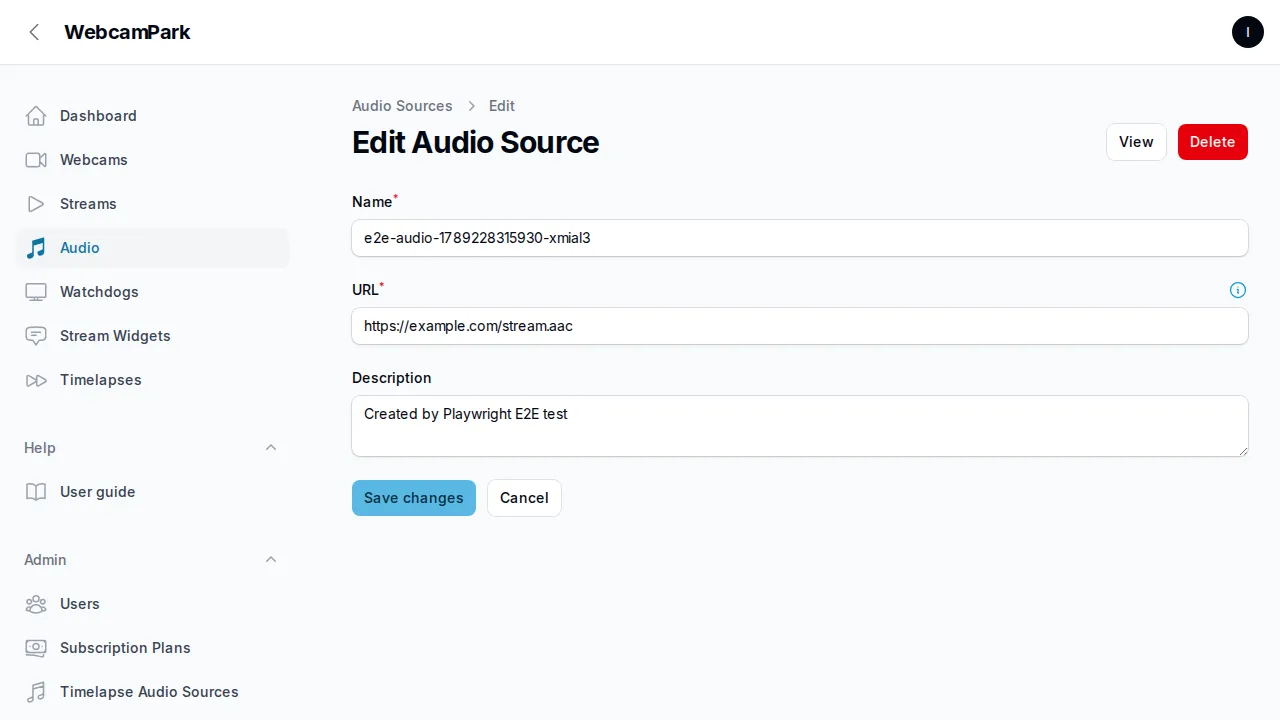Click the Timelapses fast-forward icon
This screenshot has width=1280, height=720.
(x=36, y=380)
